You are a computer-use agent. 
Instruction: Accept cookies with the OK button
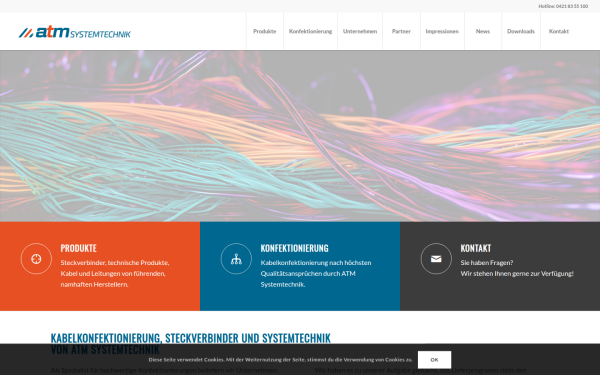click(434, 360)
